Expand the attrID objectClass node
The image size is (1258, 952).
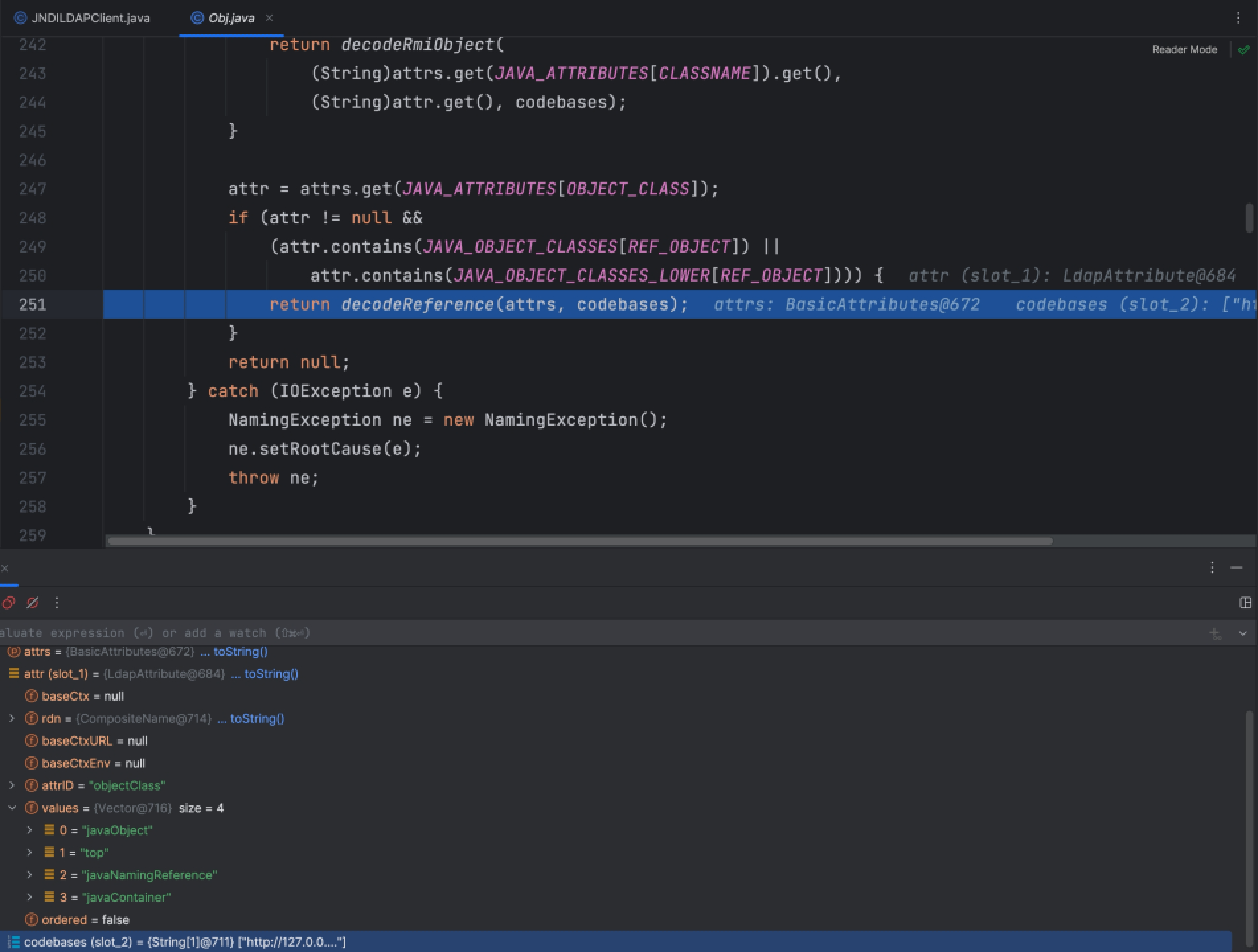11,785
